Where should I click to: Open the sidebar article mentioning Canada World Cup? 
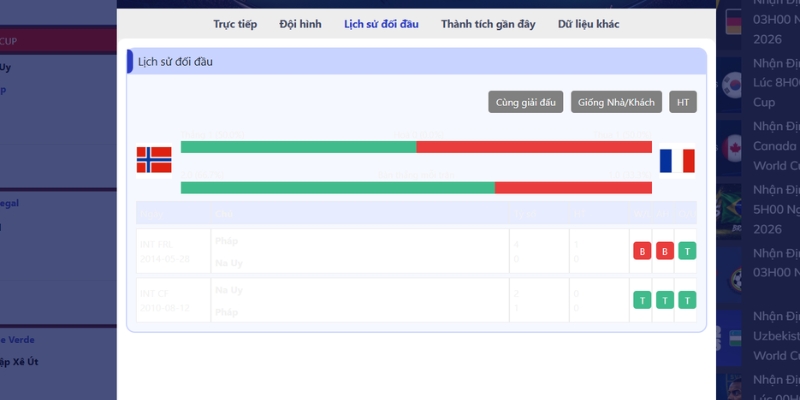coord(777,146)
